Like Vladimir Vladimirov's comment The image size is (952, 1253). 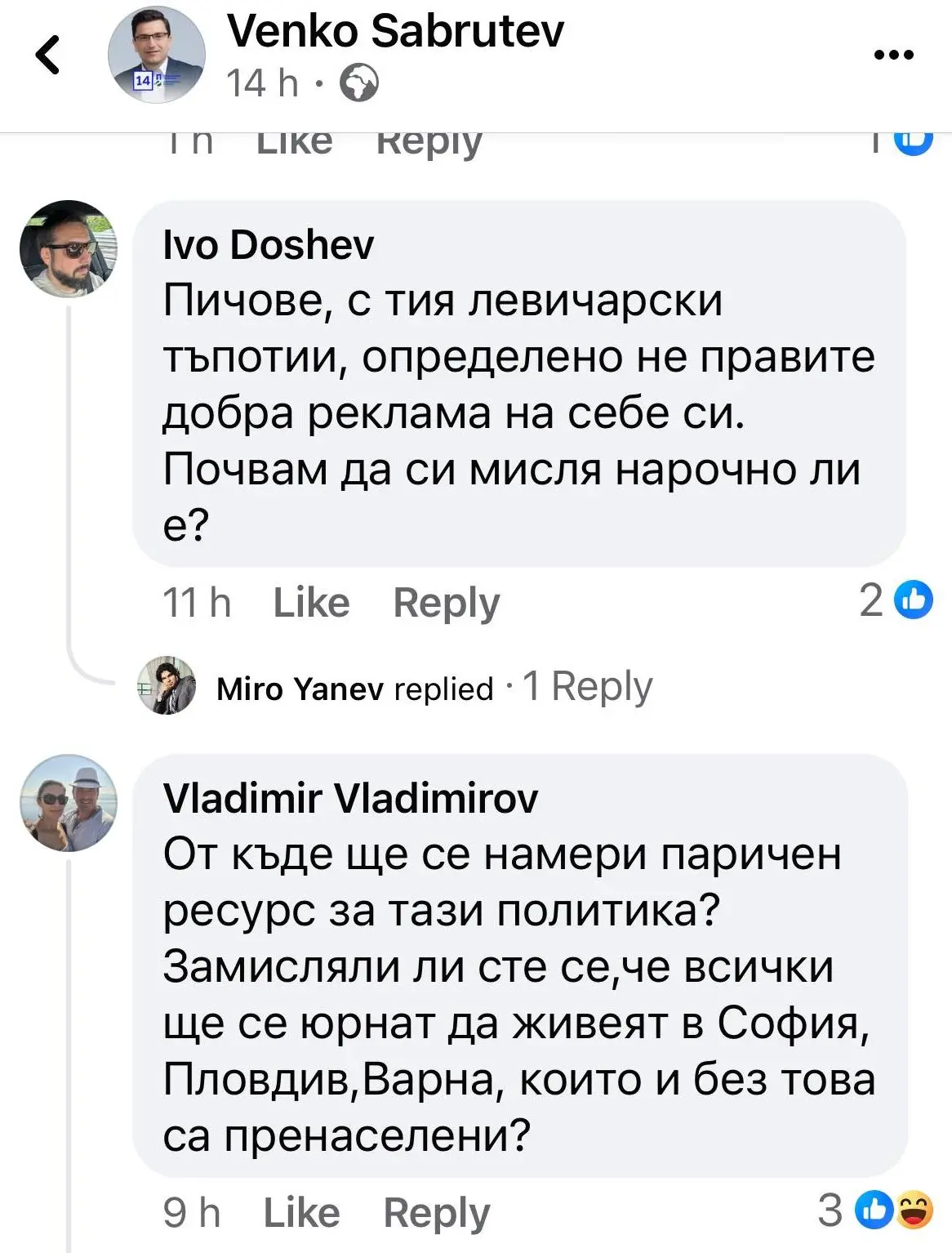[301, 1212]
